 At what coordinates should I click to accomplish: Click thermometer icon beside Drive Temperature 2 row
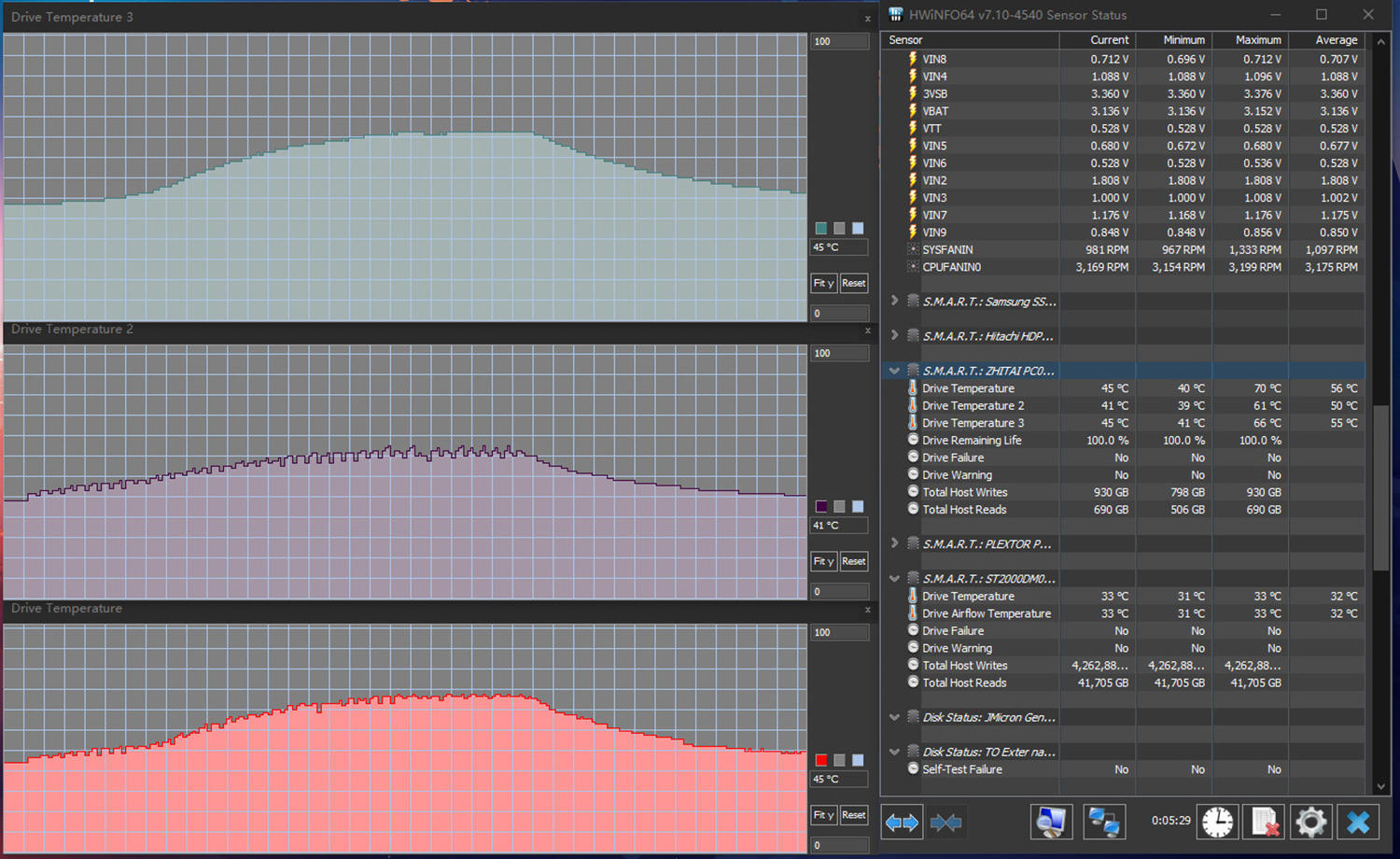(x=913, y=405)
